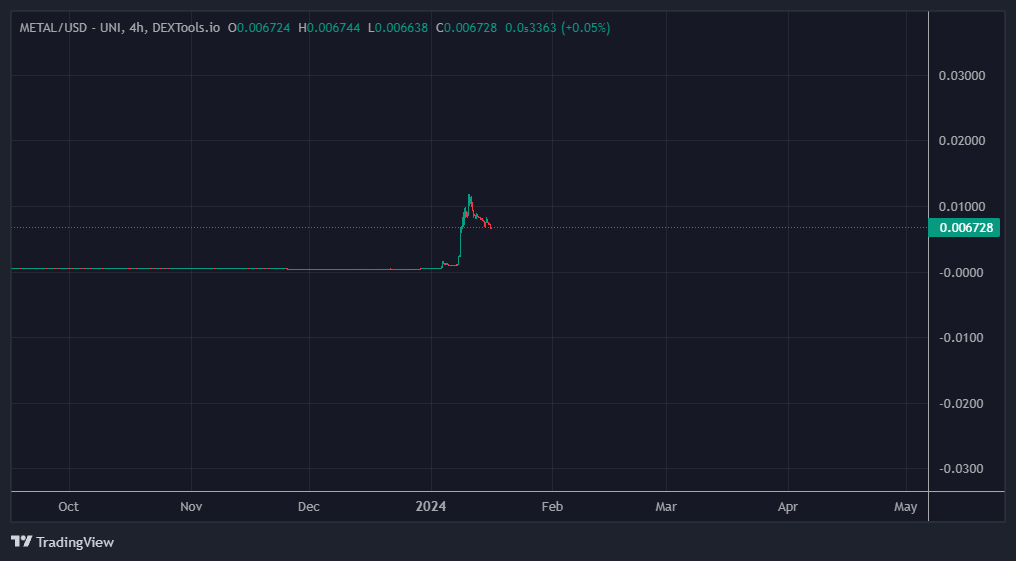1016x561 pixels.
Task: Click the (+0.05%) change readout
Action: click(x=586, y=28)
